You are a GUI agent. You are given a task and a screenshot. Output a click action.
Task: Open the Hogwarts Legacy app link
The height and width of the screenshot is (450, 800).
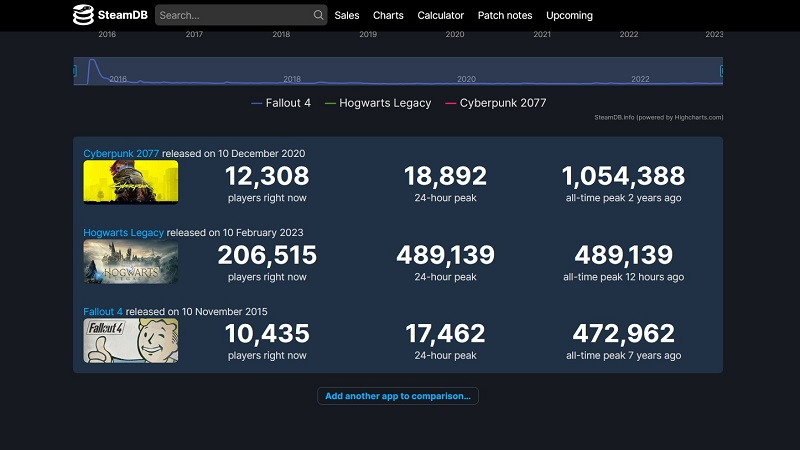[123, 233]
